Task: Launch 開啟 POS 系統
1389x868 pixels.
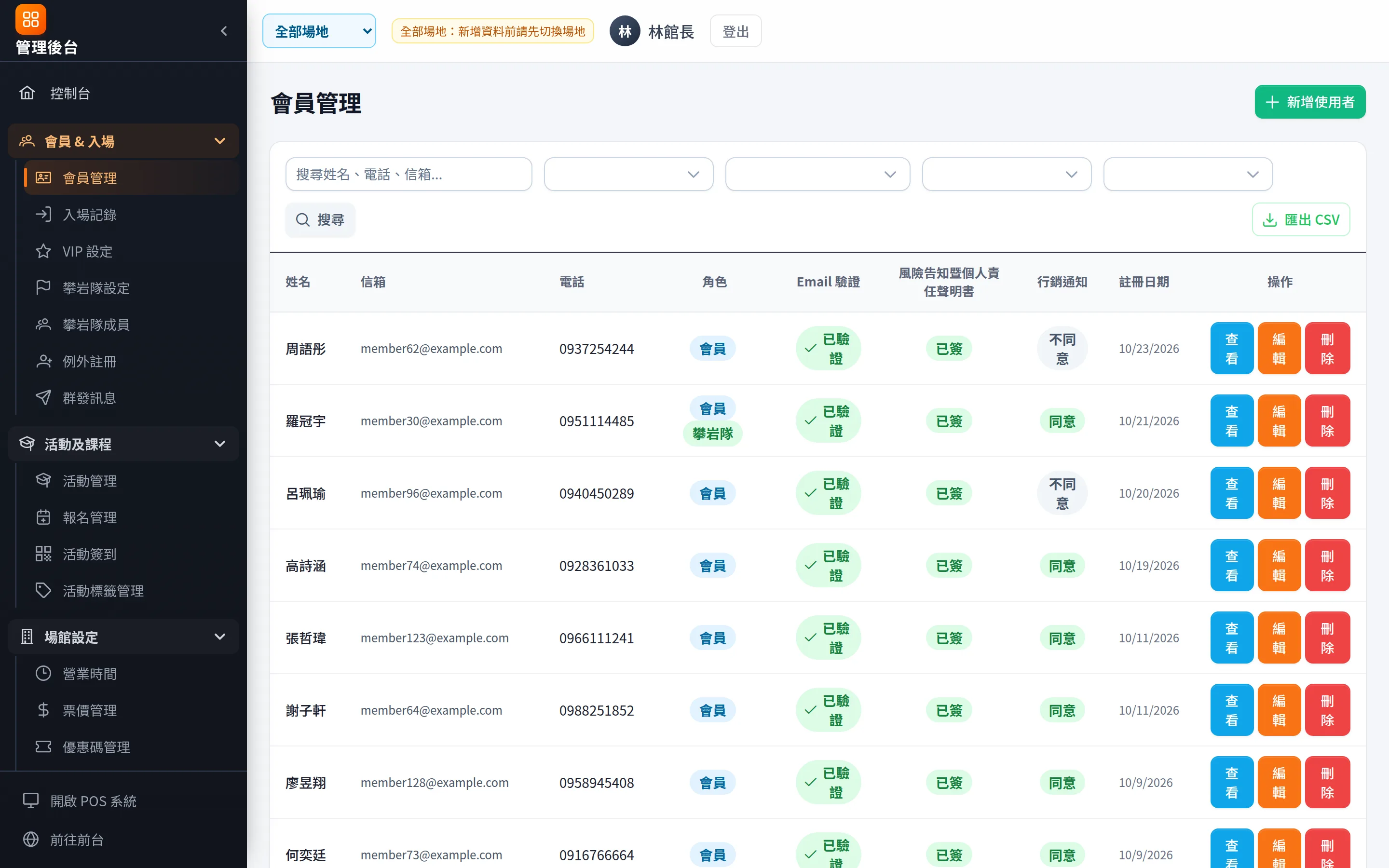Action: coord(123,801)
